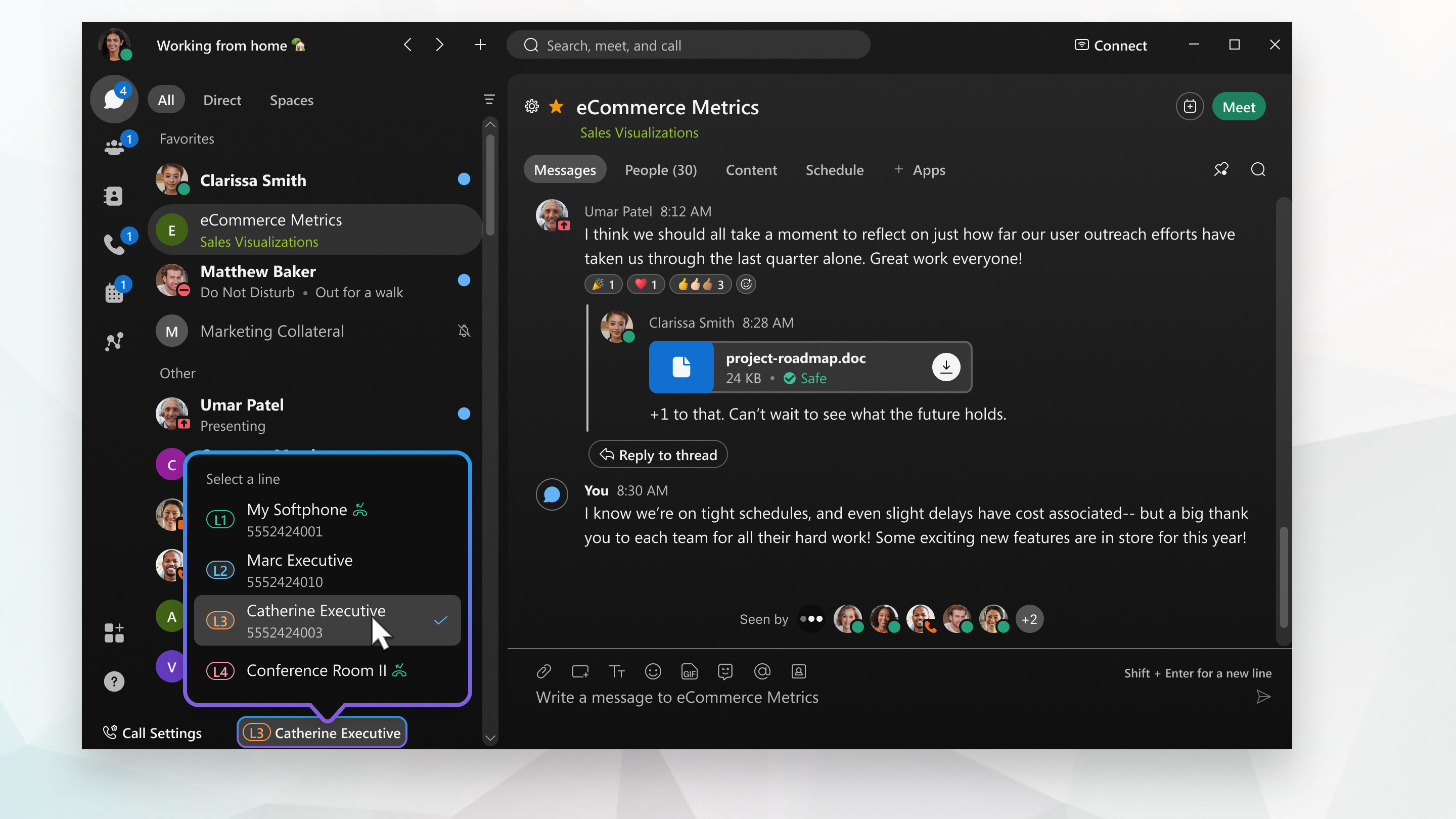
Task: Click the Meet button to start a meeting
Action: click(1239, 106)
